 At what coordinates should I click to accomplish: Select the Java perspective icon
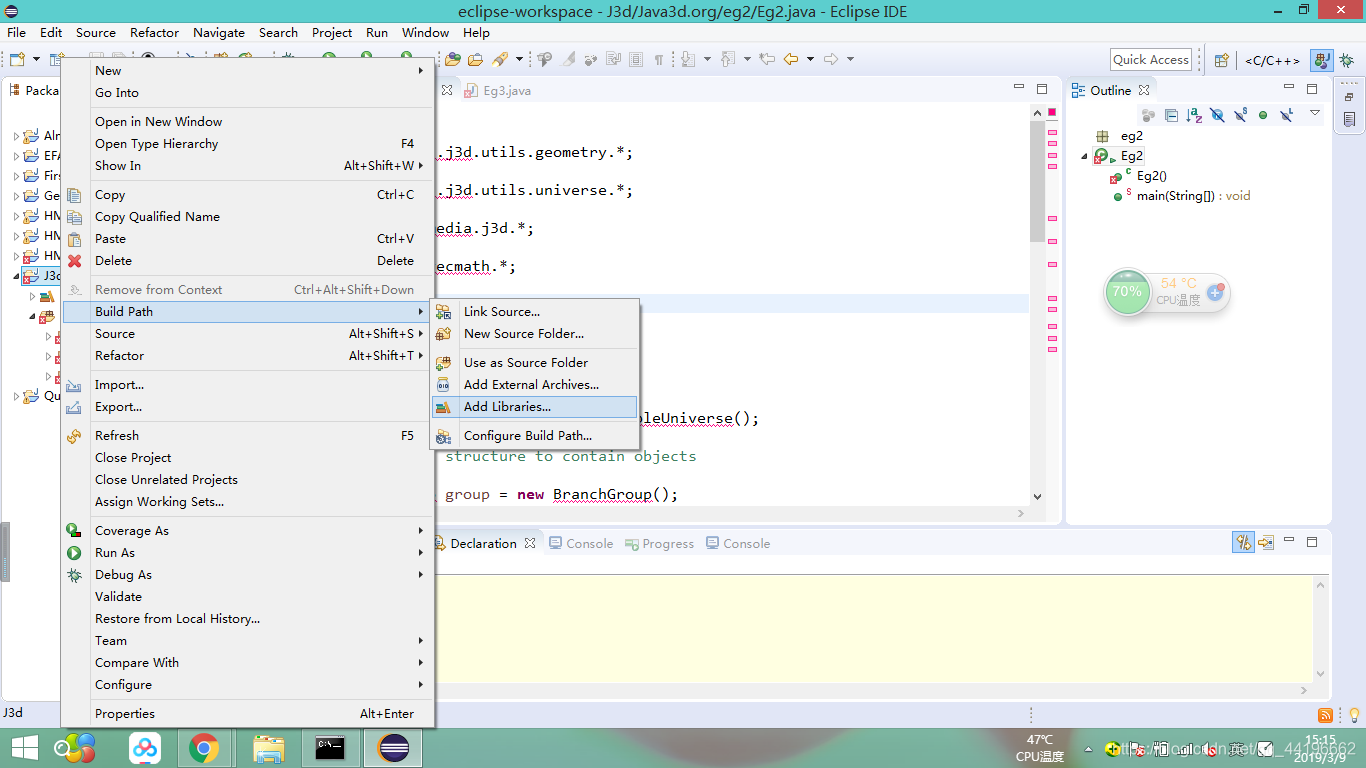(1322, 60)
